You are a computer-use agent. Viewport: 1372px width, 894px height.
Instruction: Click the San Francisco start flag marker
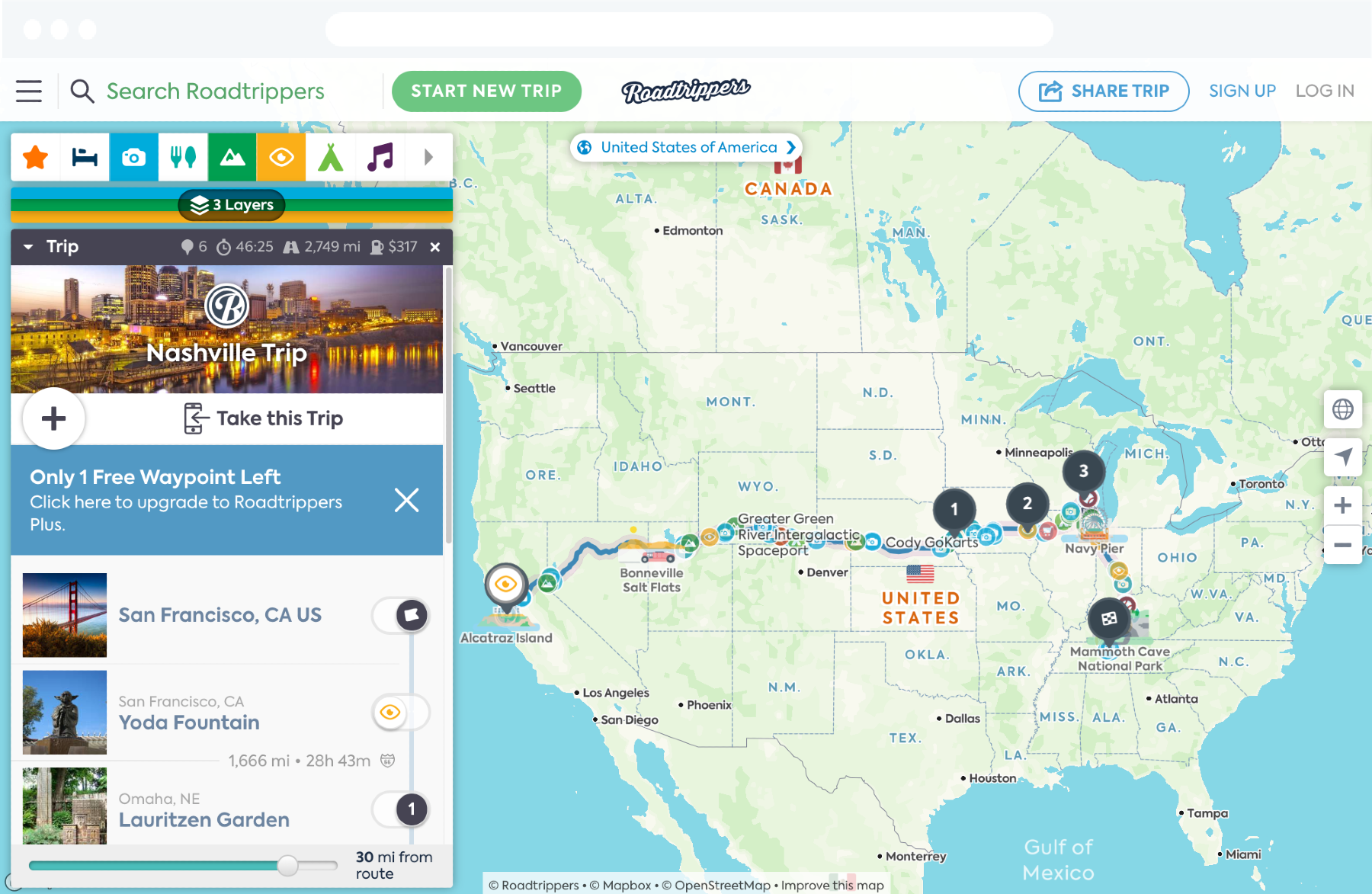pyautogui.click(x=412, y=615)
